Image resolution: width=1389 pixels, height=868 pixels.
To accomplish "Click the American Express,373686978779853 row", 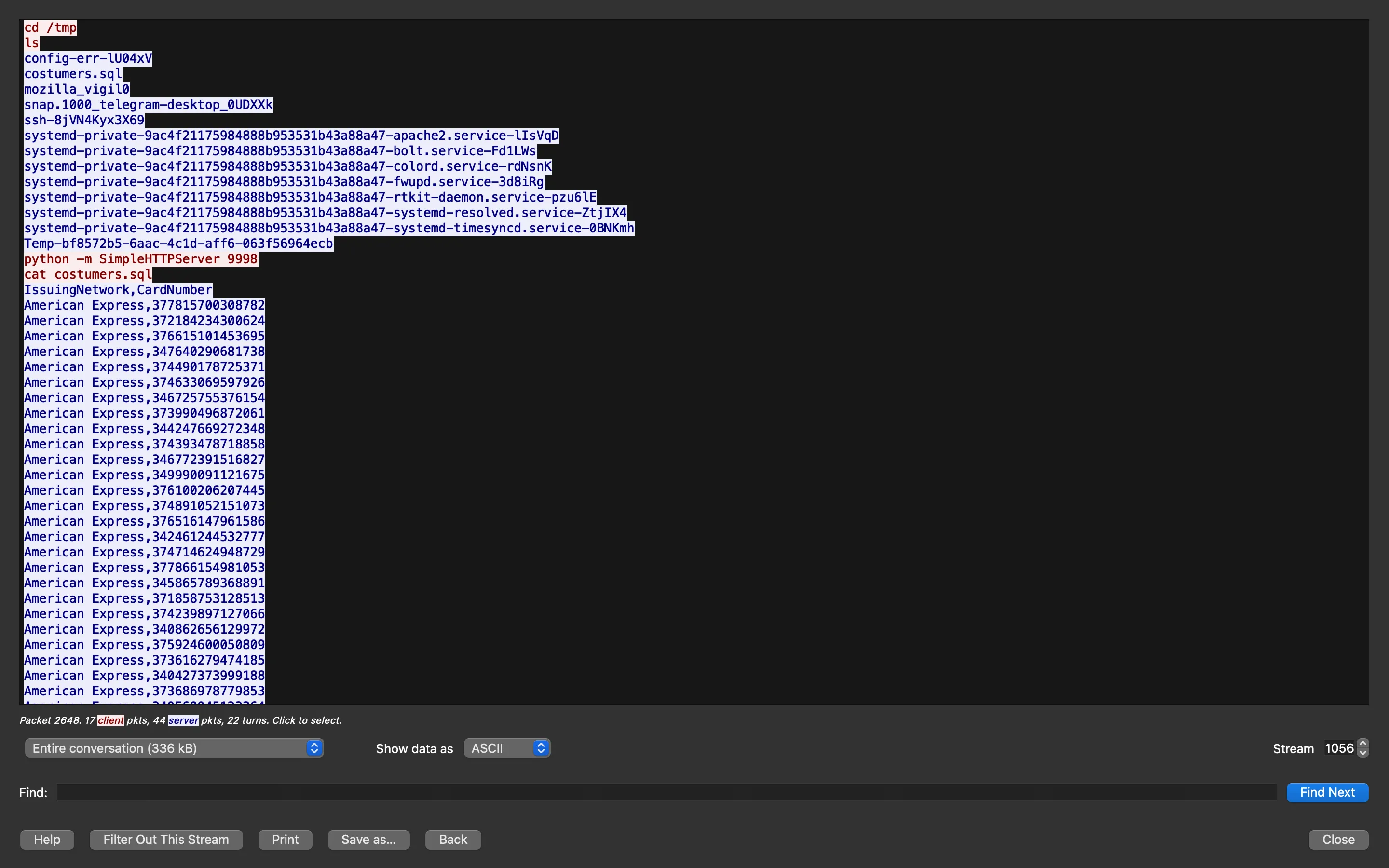I will pyautogui.click(x=145, y=692).
